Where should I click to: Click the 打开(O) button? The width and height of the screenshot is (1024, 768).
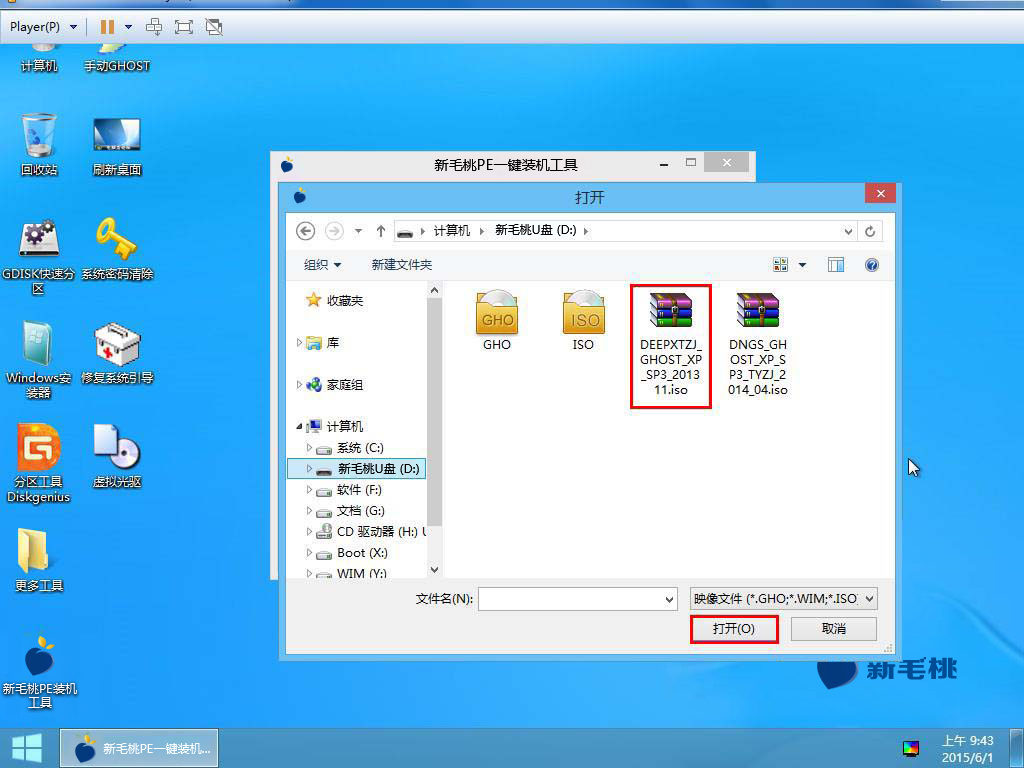pos(734,629)
